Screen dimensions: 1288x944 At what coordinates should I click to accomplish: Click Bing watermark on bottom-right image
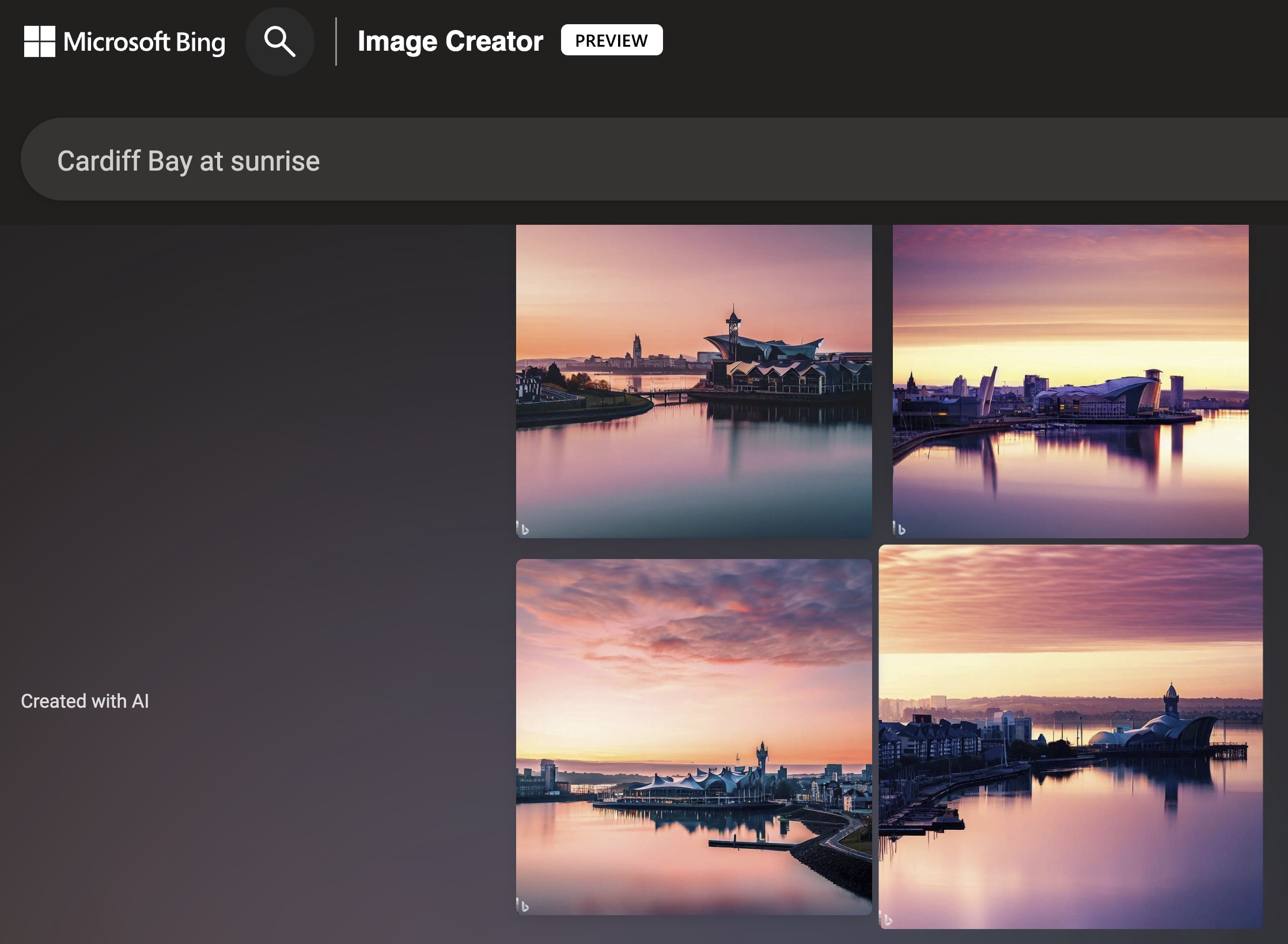tap(885, 919)
